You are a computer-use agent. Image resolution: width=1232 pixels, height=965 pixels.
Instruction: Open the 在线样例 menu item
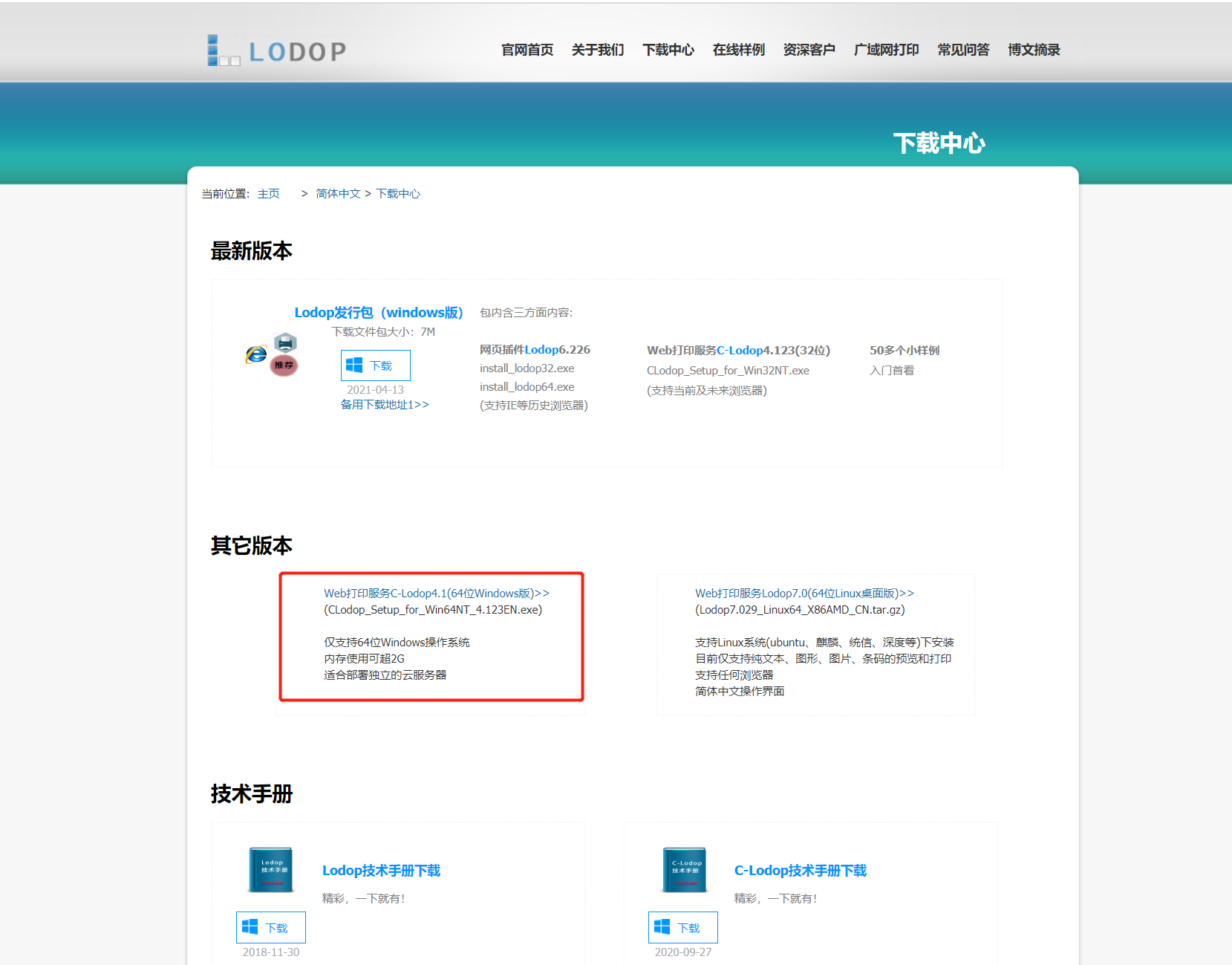739,50
